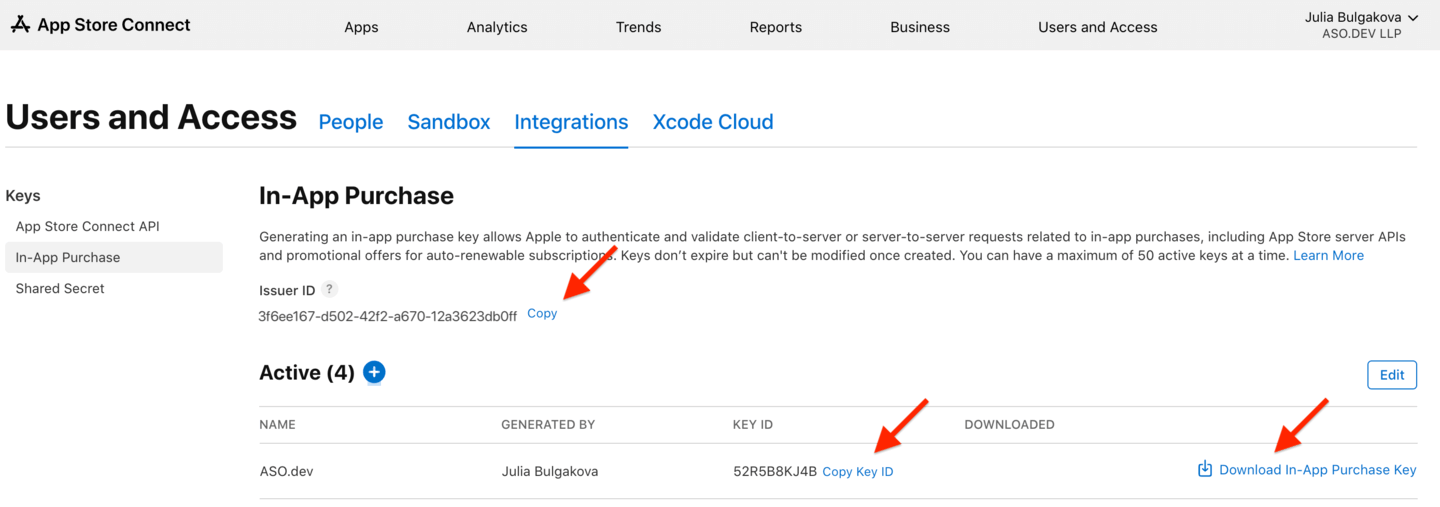
Task: Show the Issuer ID help question mark
Action: pyautogui.click(x=329, y=289)
